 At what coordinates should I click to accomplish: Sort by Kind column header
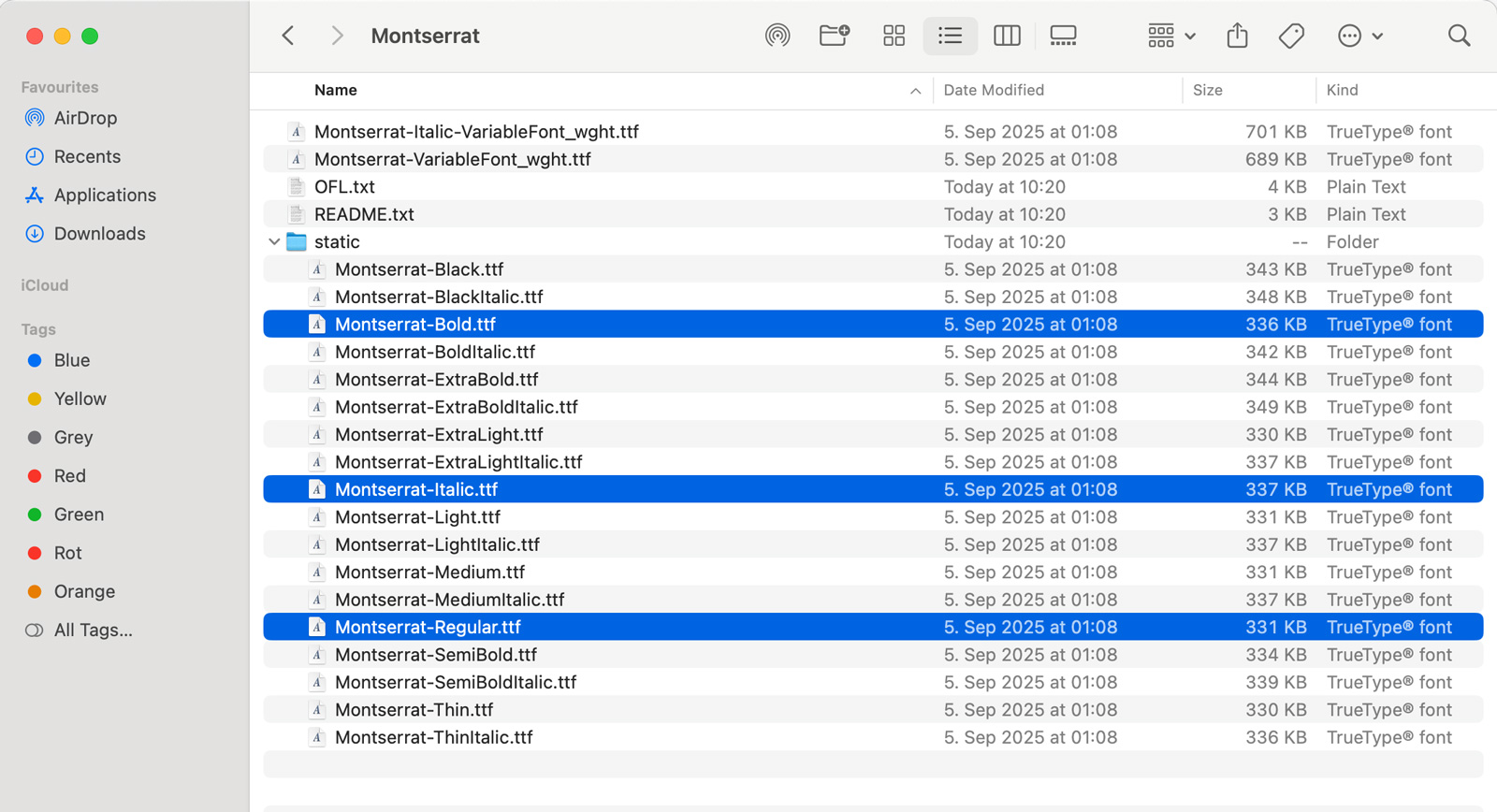click(x=1342, y=90)
